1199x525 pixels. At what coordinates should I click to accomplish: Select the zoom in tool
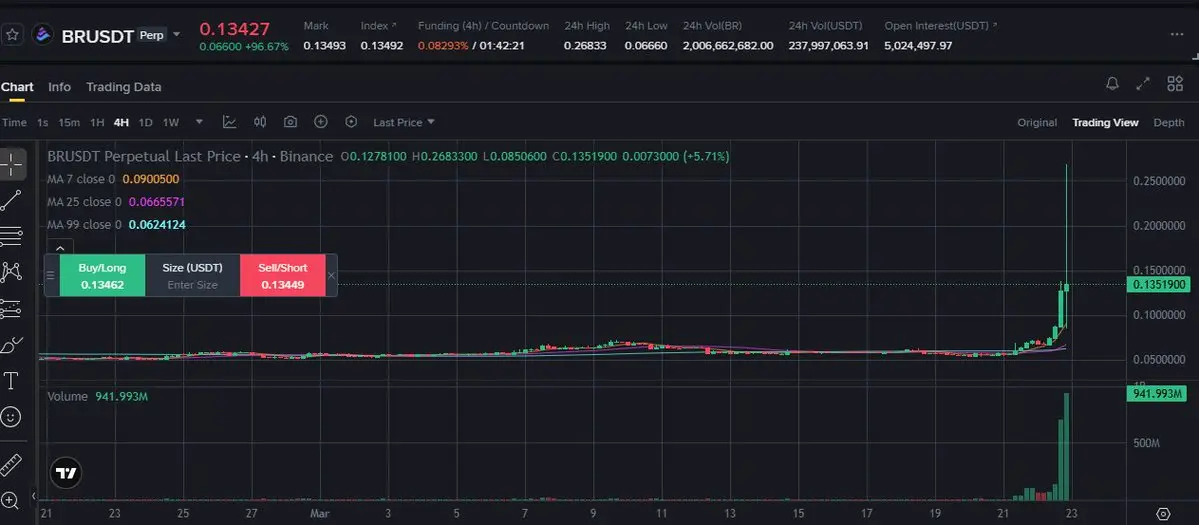tap(11, 501)
